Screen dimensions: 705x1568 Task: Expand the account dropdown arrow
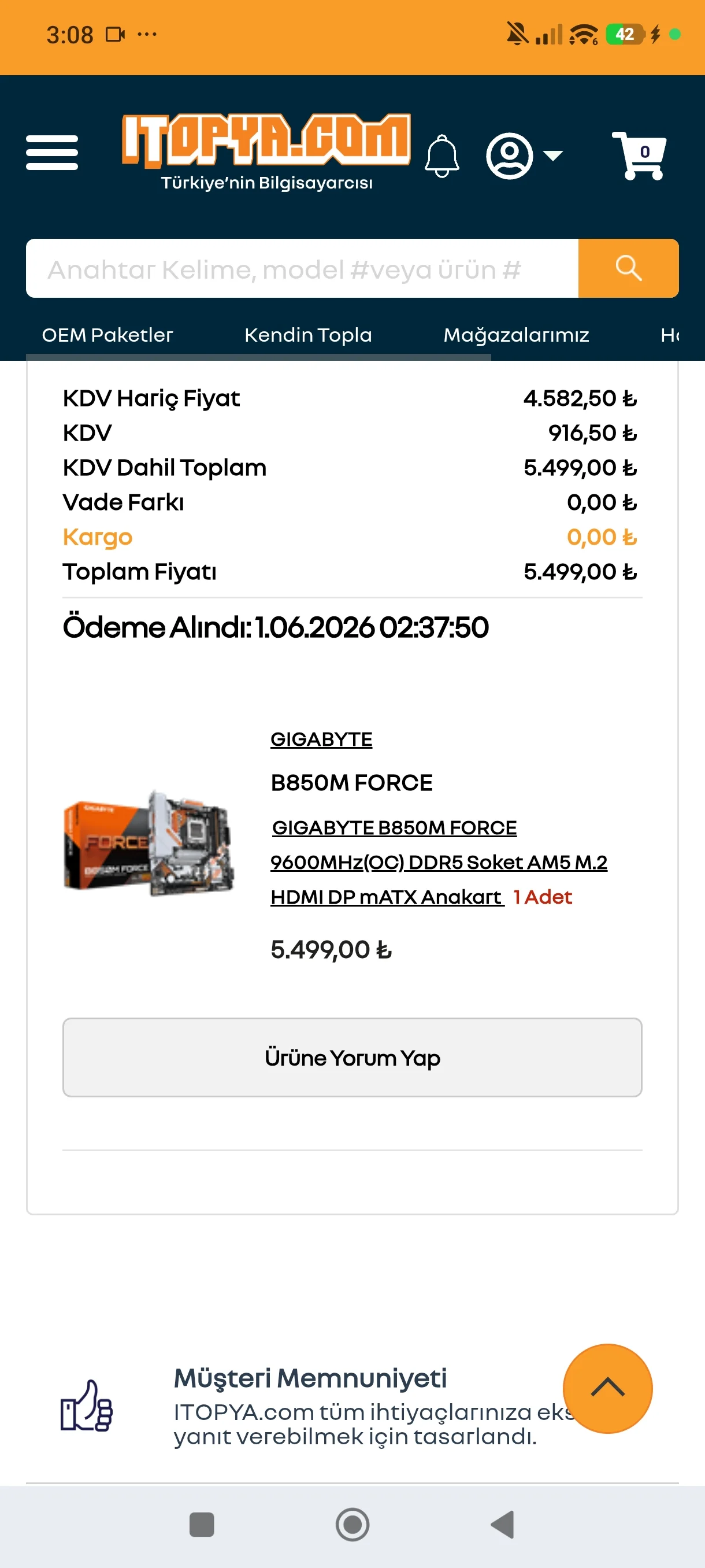coord(552,156)
